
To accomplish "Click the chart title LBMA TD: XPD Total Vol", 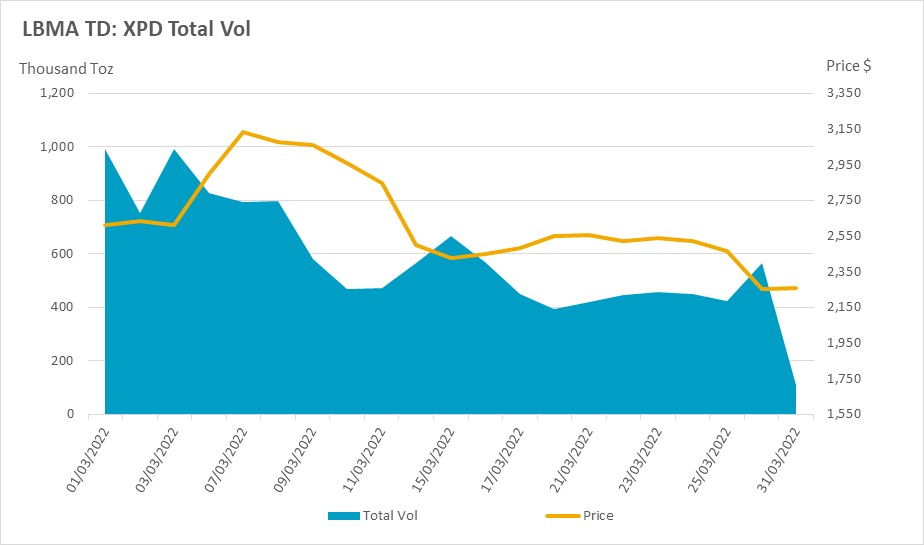I will point(137,29).
